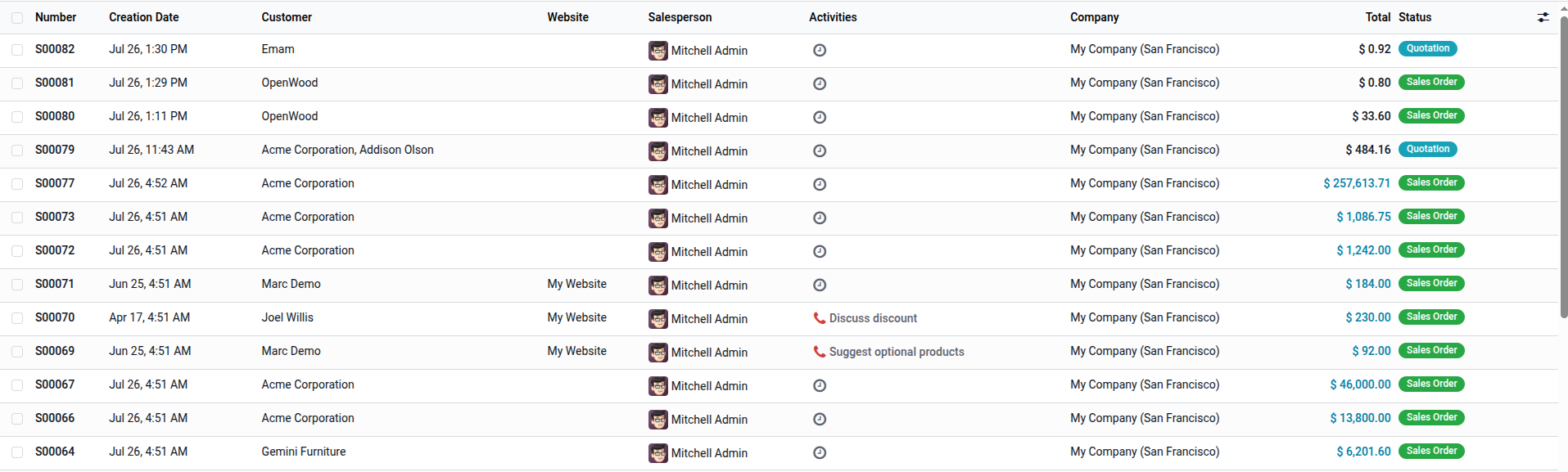1568x472 pixels.
Task: Click the Activities column header
Action: coord(833,17)
